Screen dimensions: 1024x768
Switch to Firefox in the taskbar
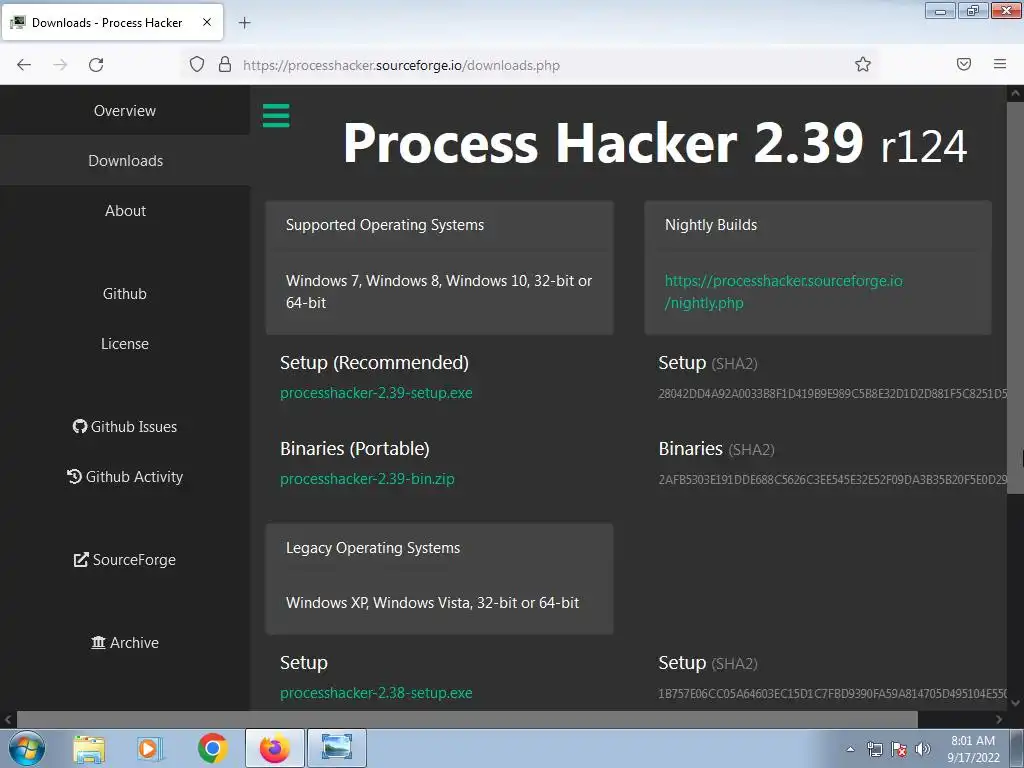275,748
